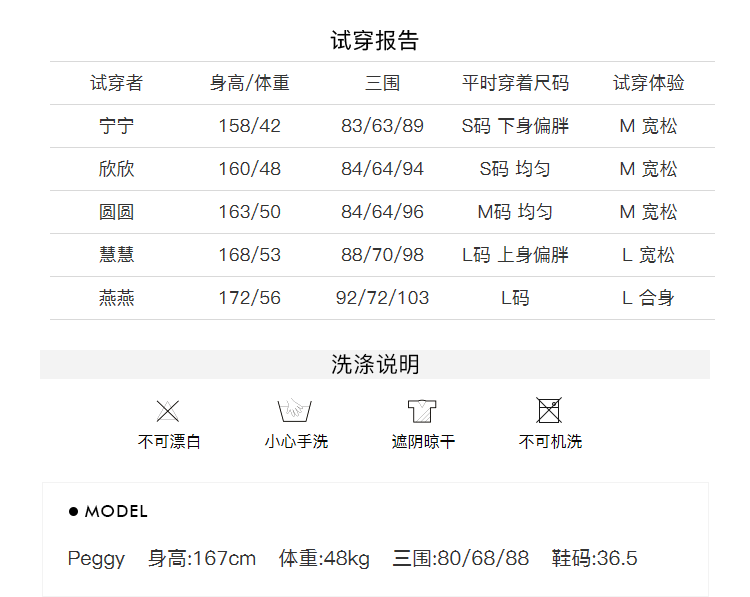Click the 160/48 cell

[x=250, y=169]
